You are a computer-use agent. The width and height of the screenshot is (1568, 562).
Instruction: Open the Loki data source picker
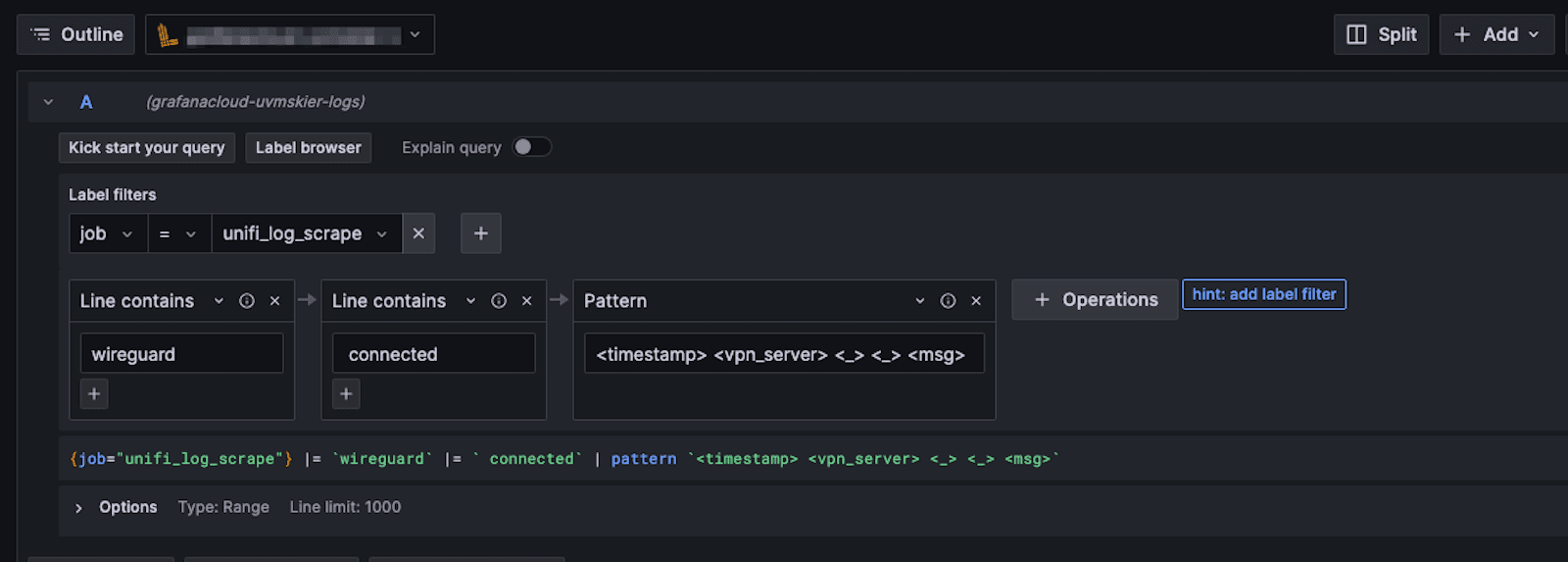tap(290, 34)
